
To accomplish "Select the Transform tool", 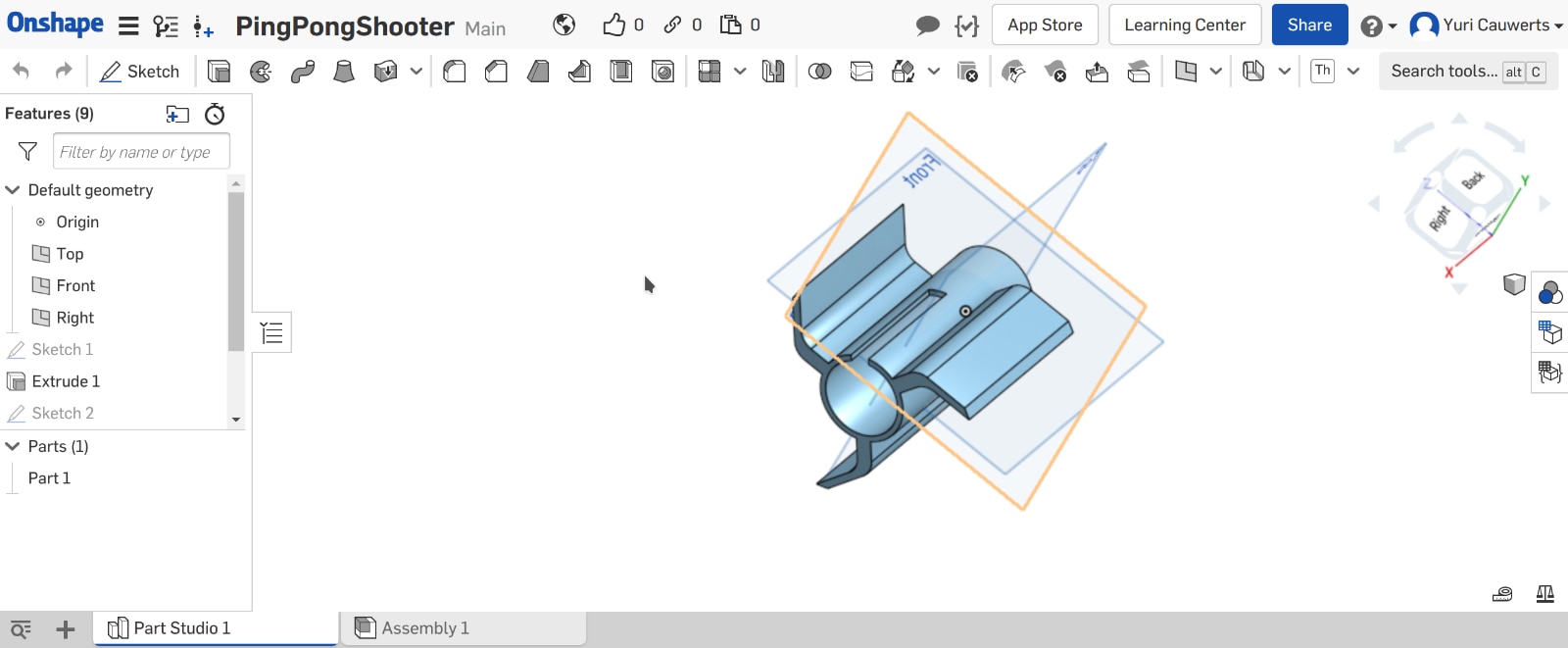I will [x=904, y=71].
